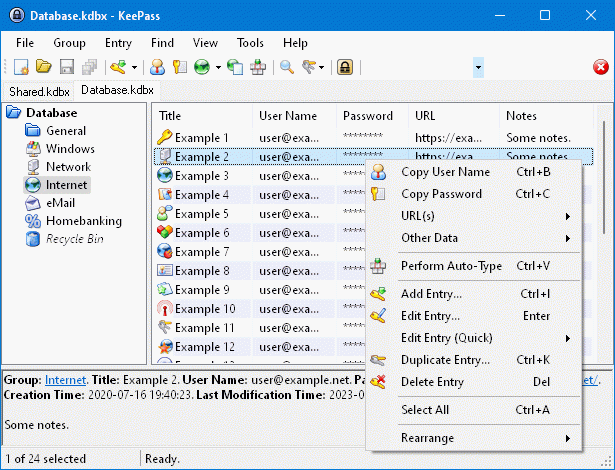The width and height of the screenshot is (615, 470).
Task: Choose Select All in context menu
Action: pyautogui.click(x=474, y=410)
